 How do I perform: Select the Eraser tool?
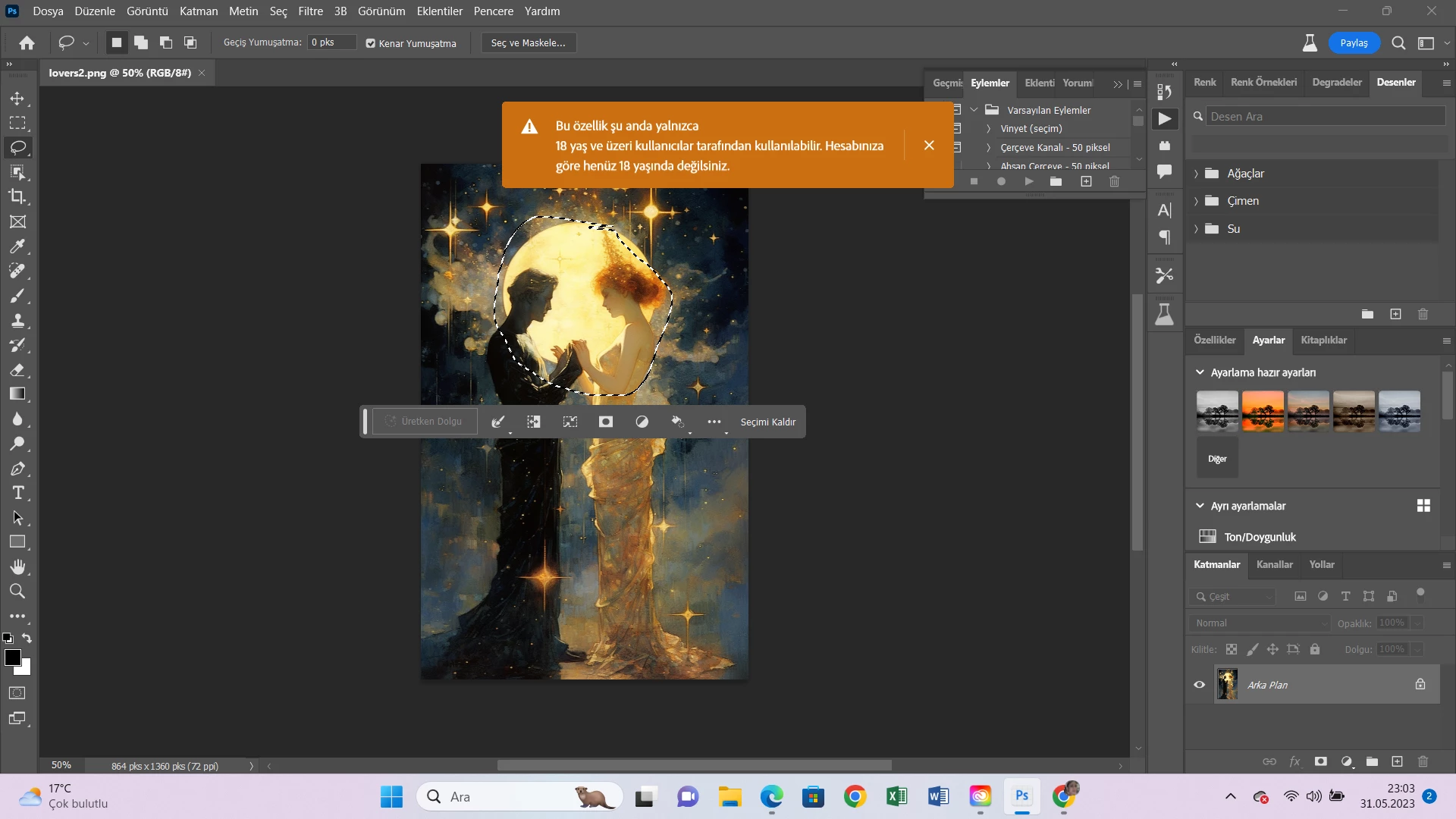[x=17, y=369]
